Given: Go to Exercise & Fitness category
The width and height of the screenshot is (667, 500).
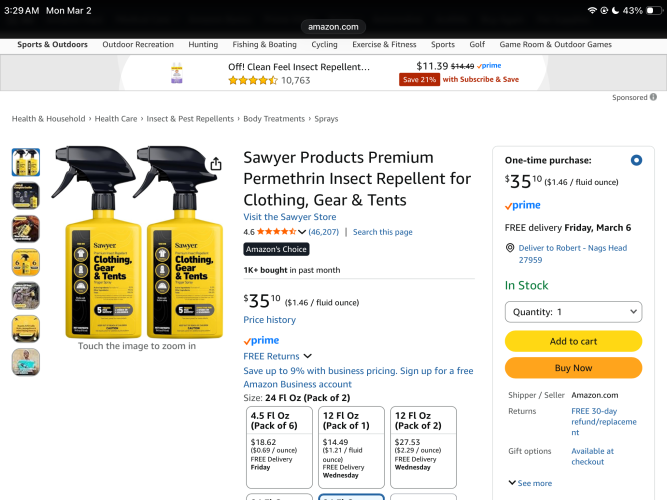Looking at the screenshot, I should click(384, 44).
